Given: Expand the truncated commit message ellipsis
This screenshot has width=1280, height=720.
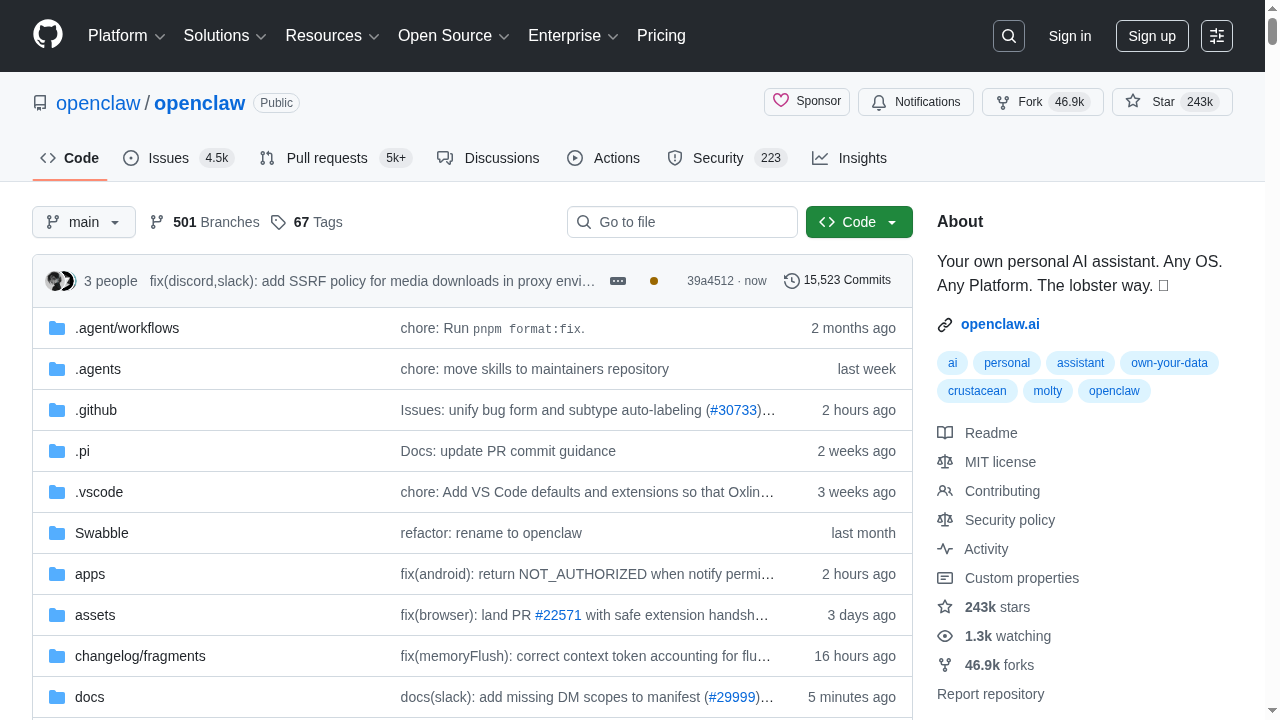Looking at the screenshot, I should click(x=617, y=281).
